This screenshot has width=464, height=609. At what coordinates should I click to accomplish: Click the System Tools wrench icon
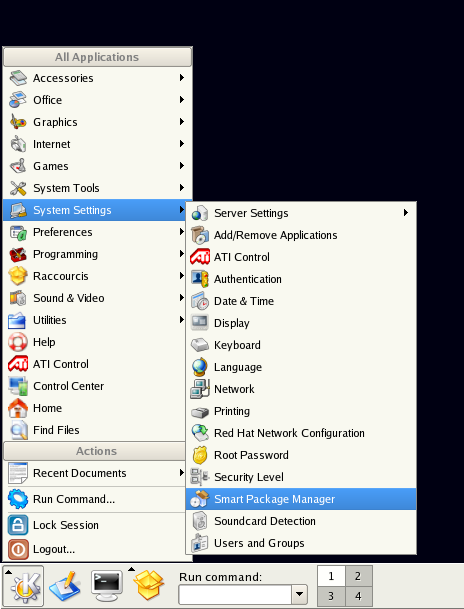click(18, 188)
